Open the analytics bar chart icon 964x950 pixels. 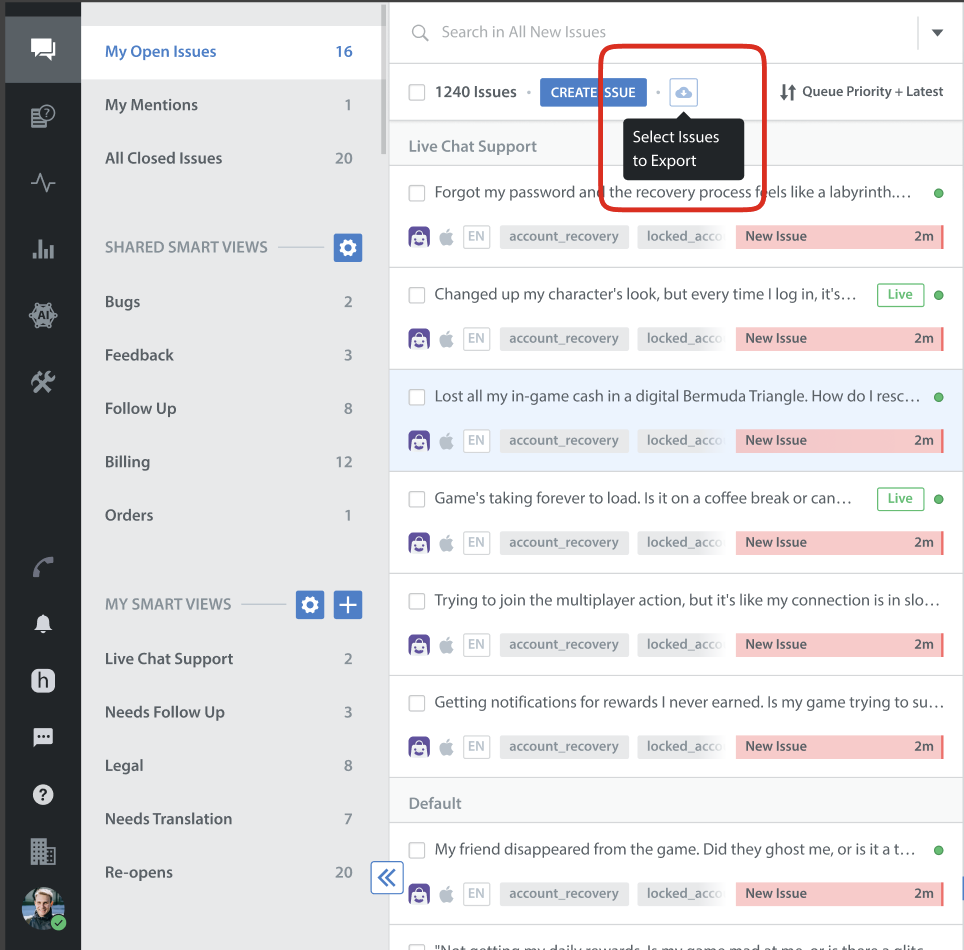(42, 249)
